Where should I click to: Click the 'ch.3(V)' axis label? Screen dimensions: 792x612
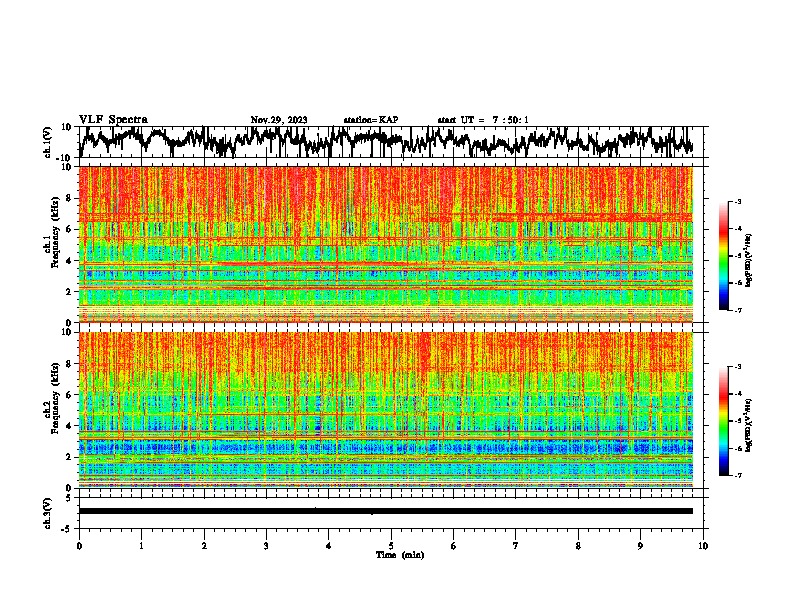pos(48,513)
